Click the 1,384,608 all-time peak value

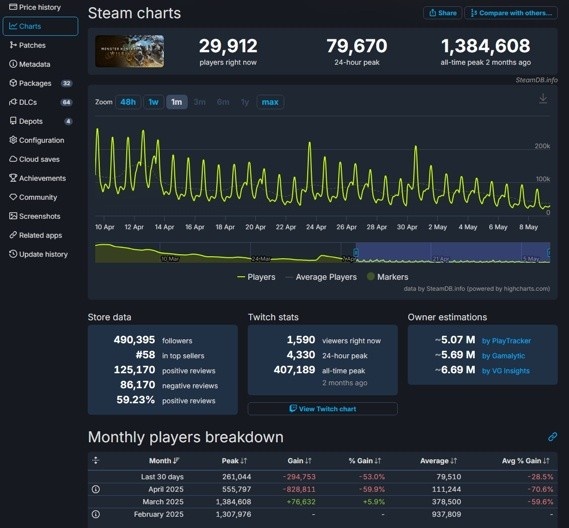(486, 46)
